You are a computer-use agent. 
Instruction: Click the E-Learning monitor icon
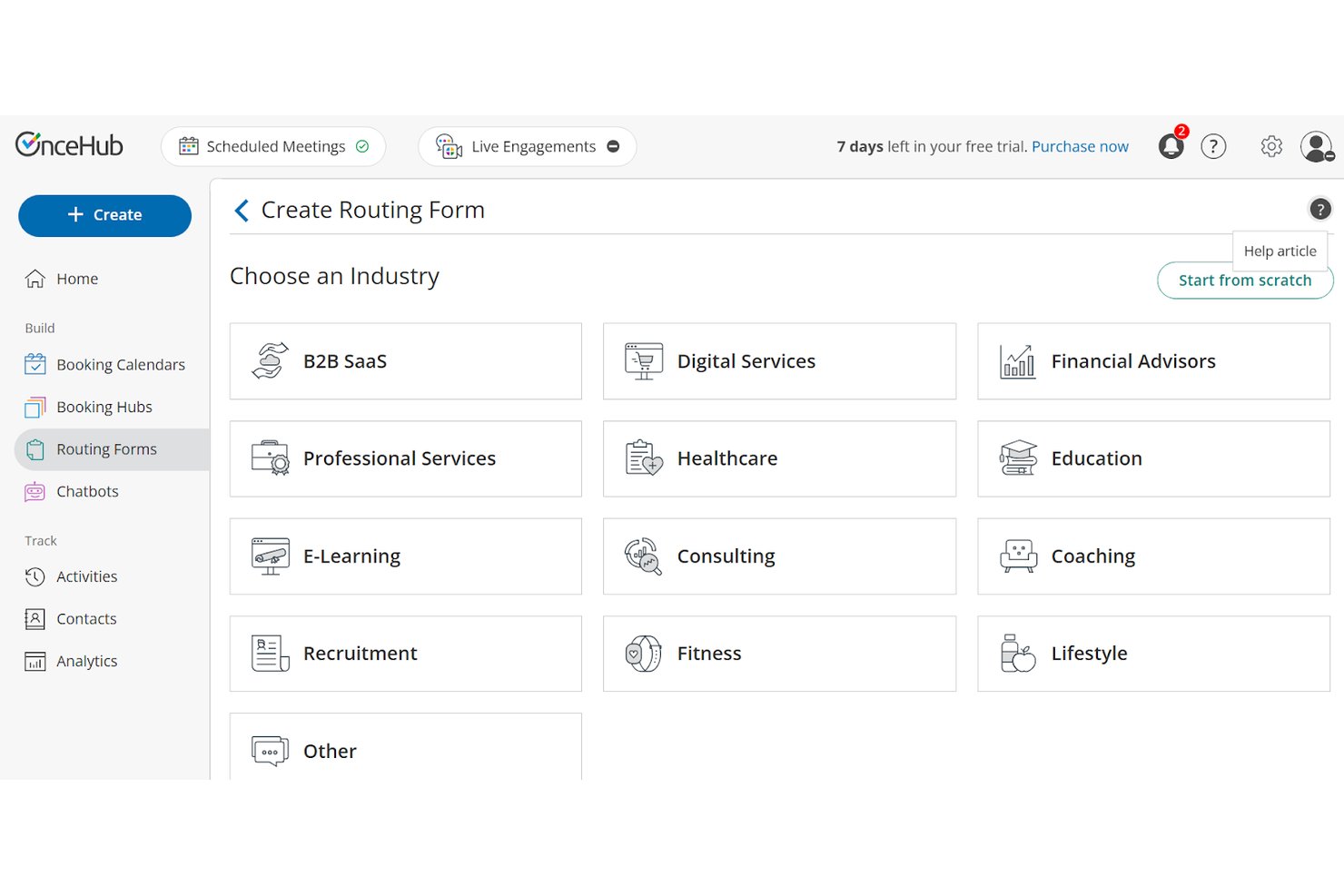click(x=270, y=556)
